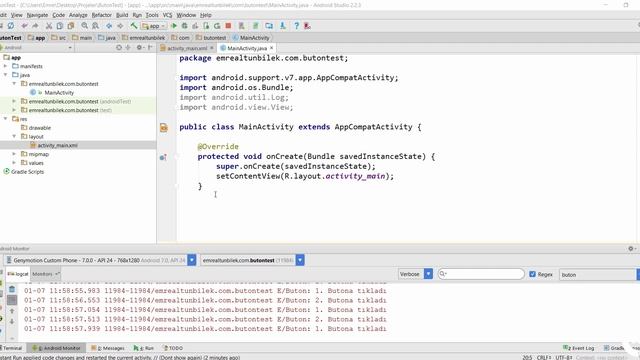Click the Find magnifier icon
The width and height of the screenshot is (640, 360).
84,26
